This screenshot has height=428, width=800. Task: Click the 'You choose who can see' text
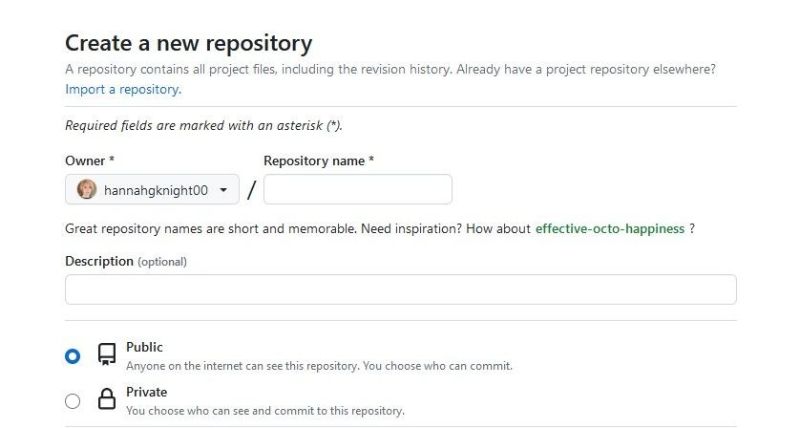(265, 411)
